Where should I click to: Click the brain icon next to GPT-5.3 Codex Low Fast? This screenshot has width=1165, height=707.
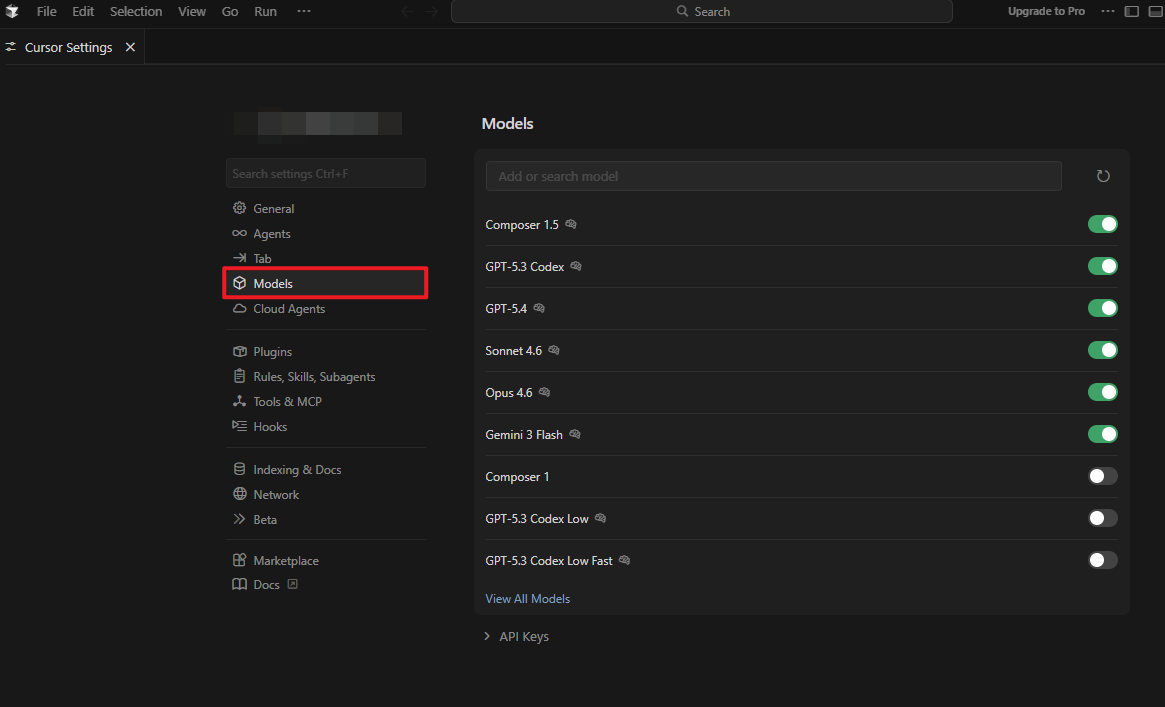coord(624,560)
